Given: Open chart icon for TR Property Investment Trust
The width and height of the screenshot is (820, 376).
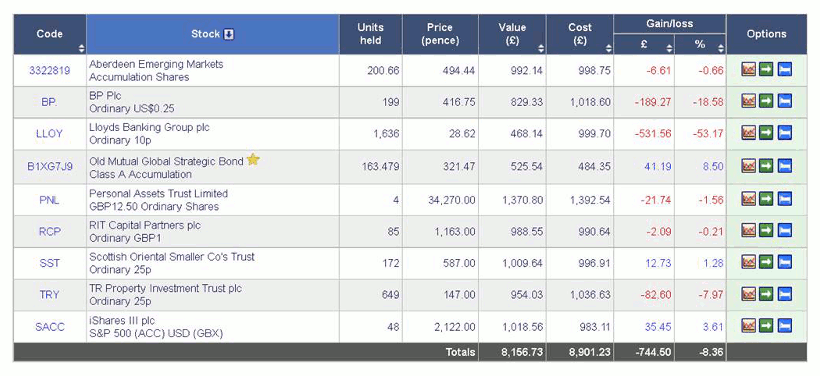Looking at the screenshot, I should [x=748, y=294].
